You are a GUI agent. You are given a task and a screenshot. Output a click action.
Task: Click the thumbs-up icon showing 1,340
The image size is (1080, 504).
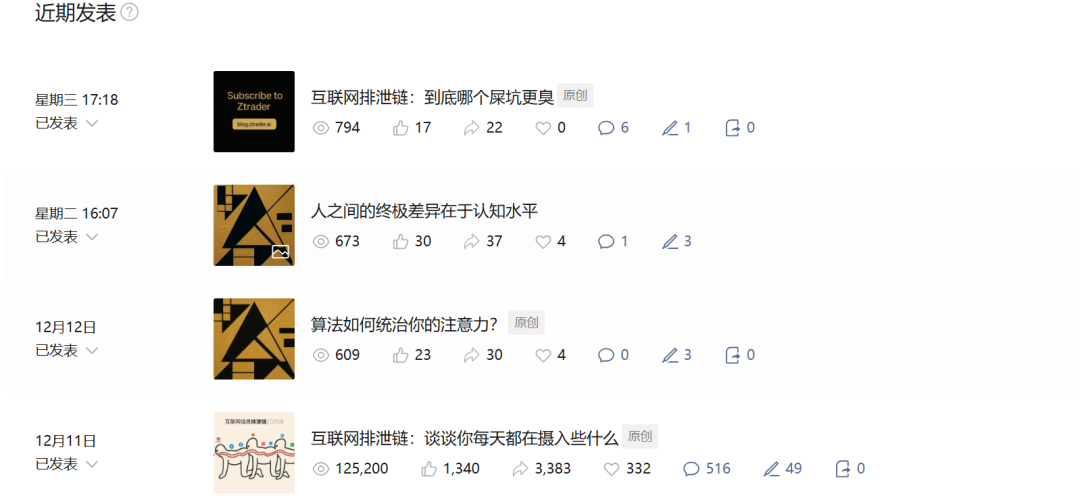(x=428, y=469)
